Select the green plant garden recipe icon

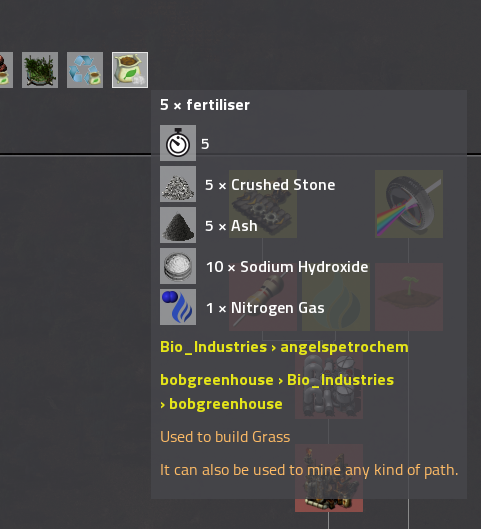40,70
